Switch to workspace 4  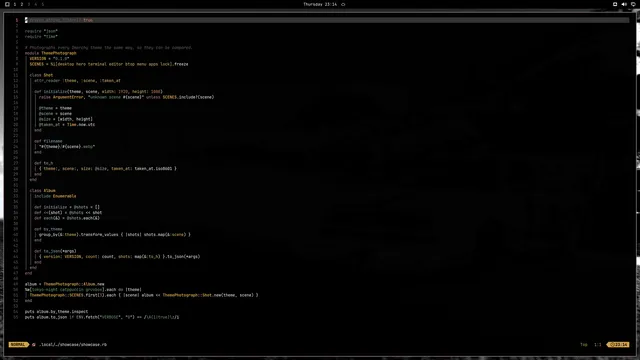(36, 4)
